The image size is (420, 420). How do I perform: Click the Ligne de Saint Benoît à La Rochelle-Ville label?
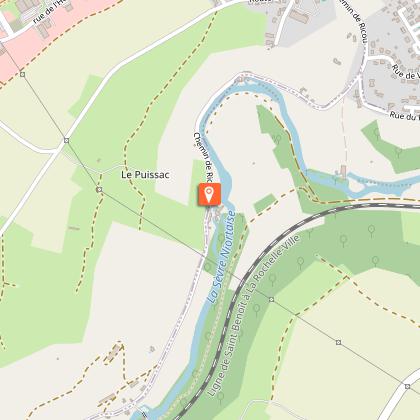click(254, 315)
